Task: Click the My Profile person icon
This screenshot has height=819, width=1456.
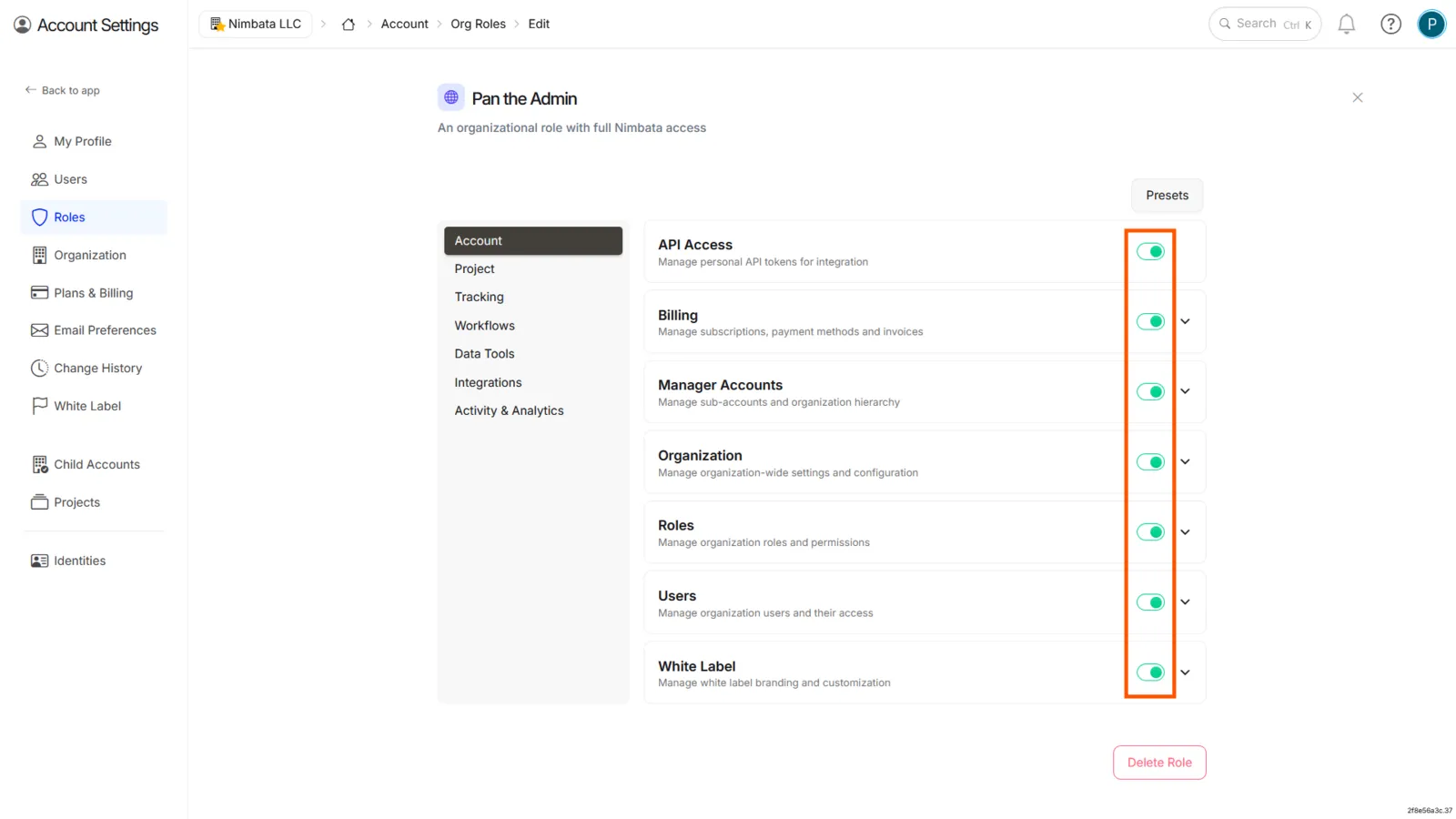Action: [39, 142]
